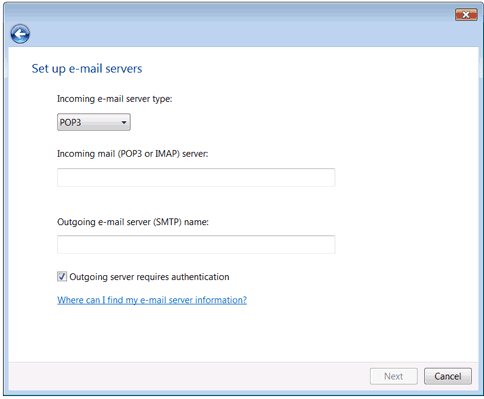Click the 'Outgoing e-mail server (SMTP) name:' label
484x399 pixels.
[x=133, y=222]
